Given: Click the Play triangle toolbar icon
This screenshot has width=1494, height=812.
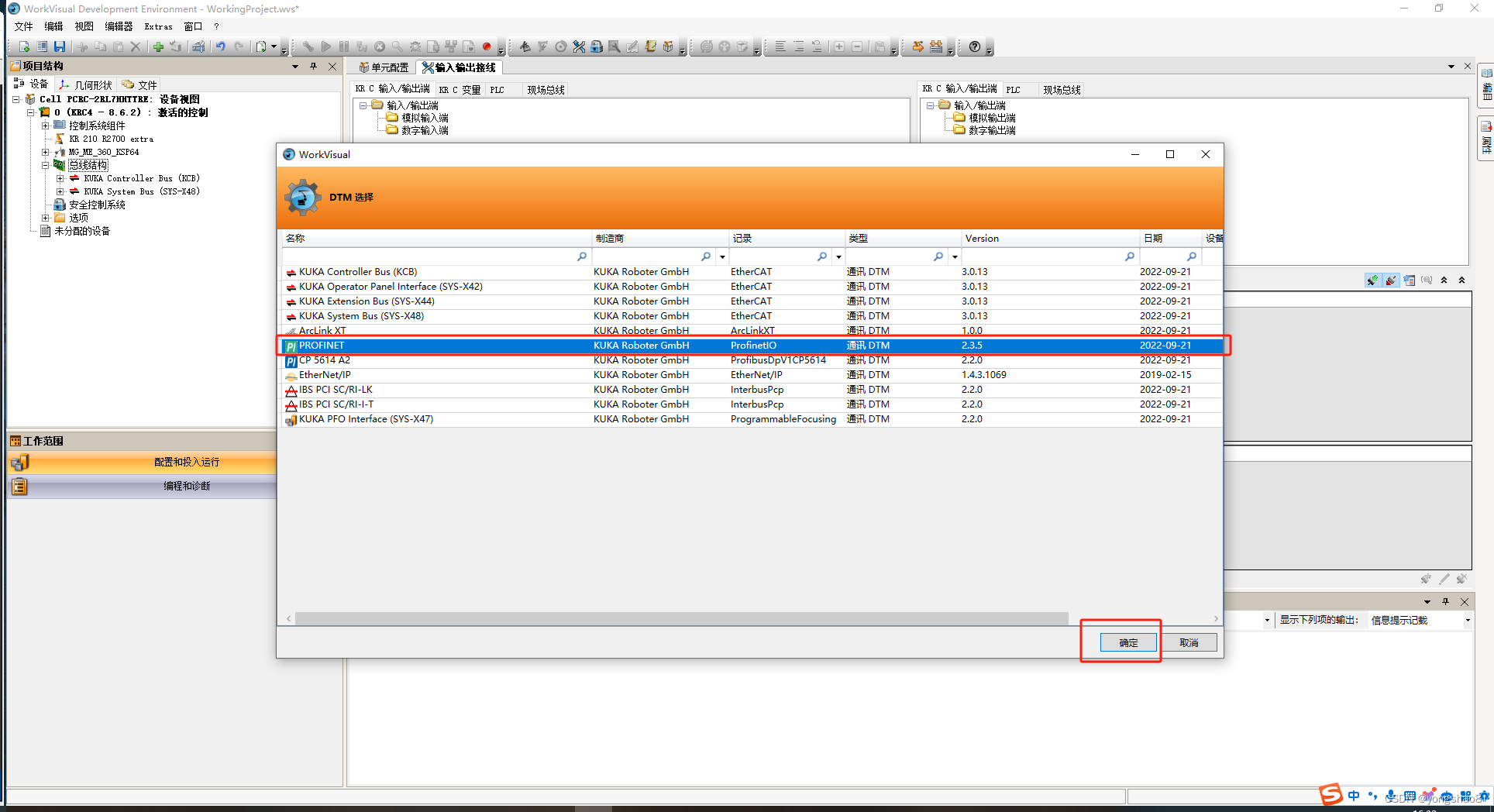Looking at the screenshot, I should coord(326,46).
